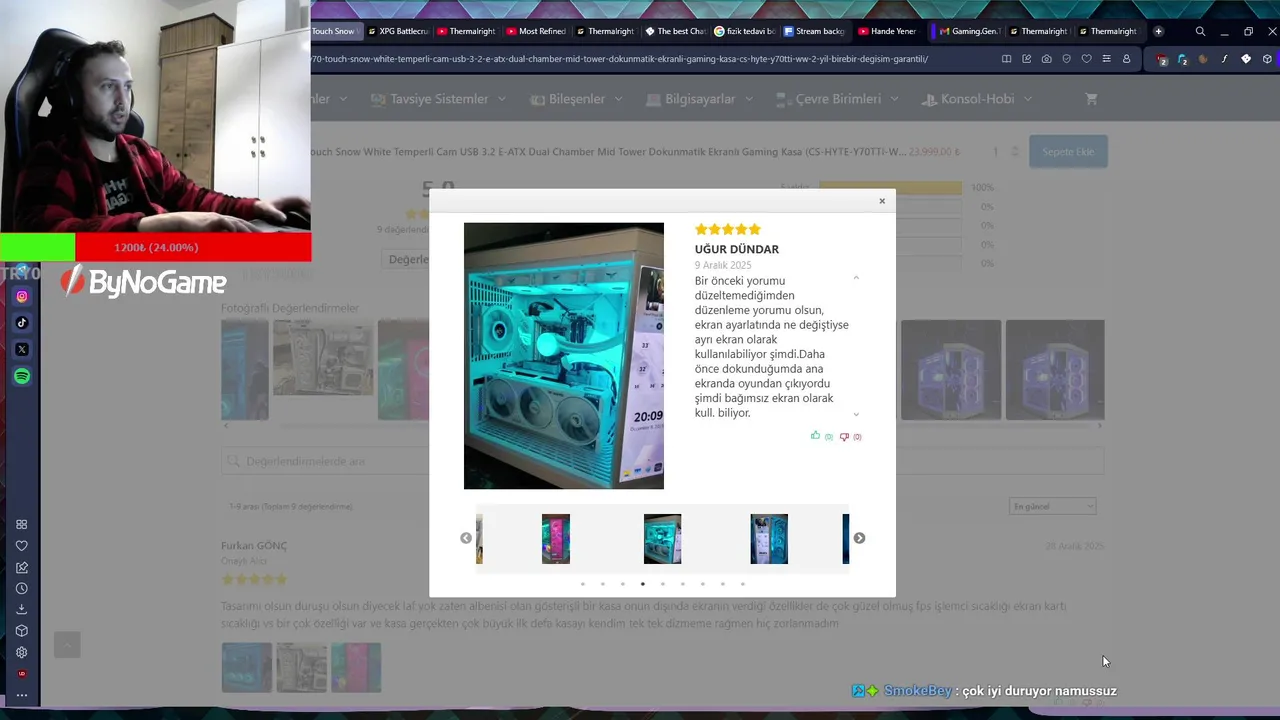Select the active fourth carousel dot
1280x720 pixels.
[x=643, y=584]
